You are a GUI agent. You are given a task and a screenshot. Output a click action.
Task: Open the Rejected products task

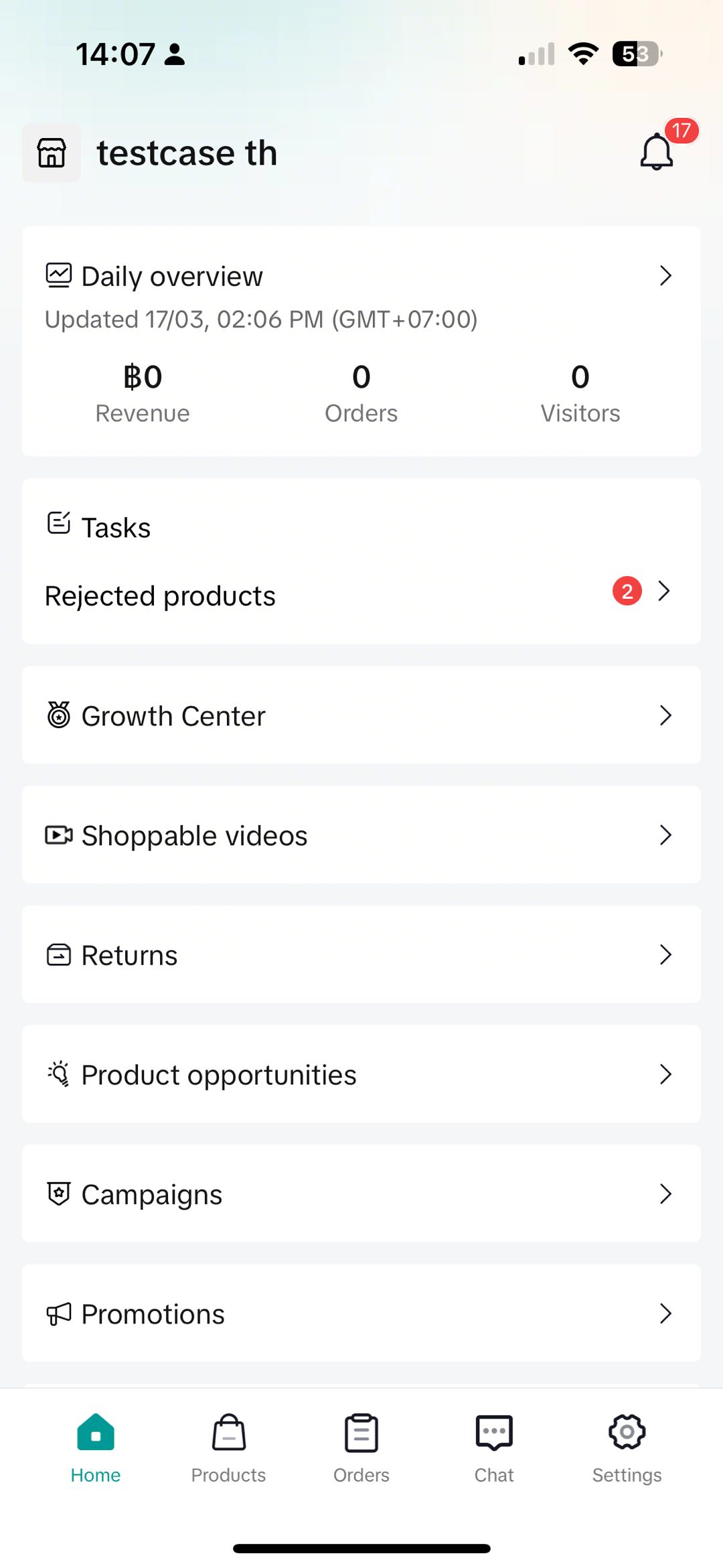coord(161,595)
